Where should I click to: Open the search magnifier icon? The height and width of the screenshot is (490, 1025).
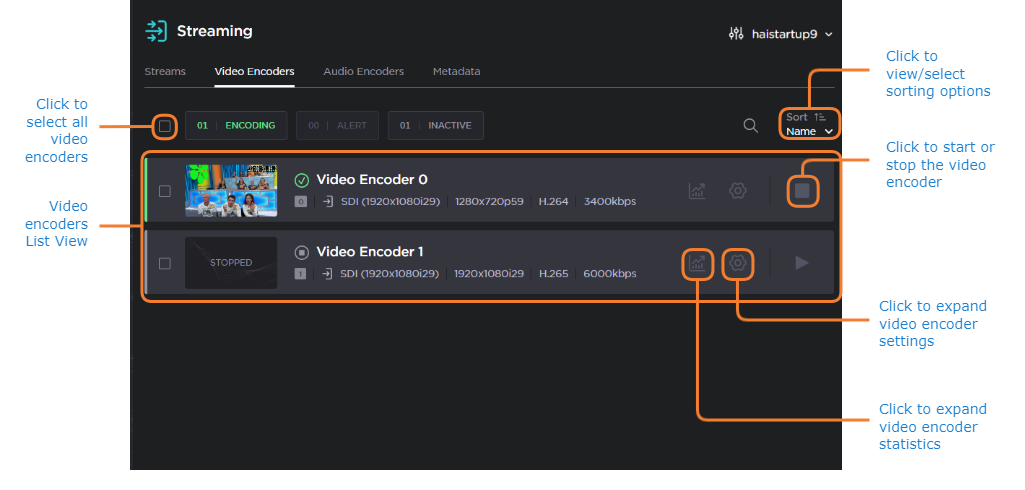tap(750, 126)
